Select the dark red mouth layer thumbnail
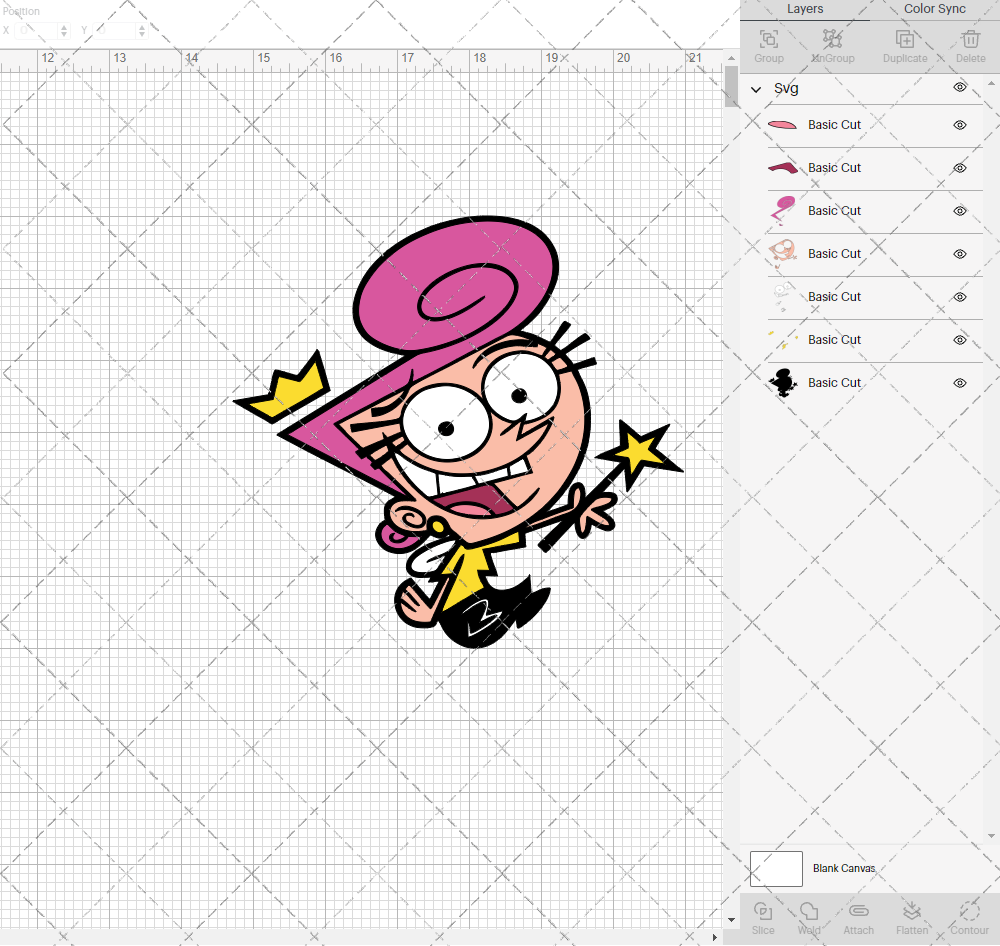This screenshot has height=946, width=1000. (783, 168)
